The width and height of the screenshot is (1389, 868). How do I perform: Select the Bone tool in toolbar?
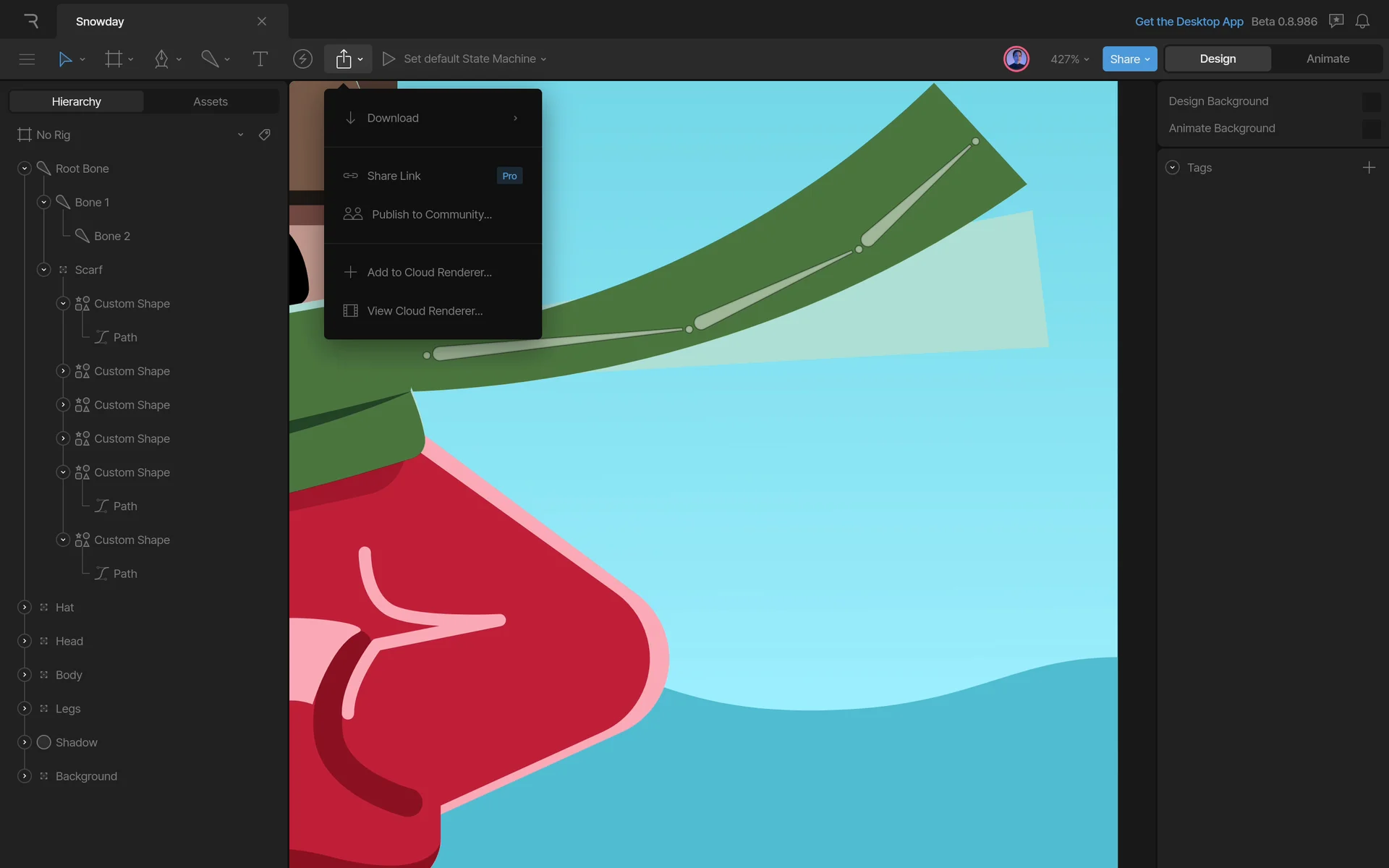(210, 59)
